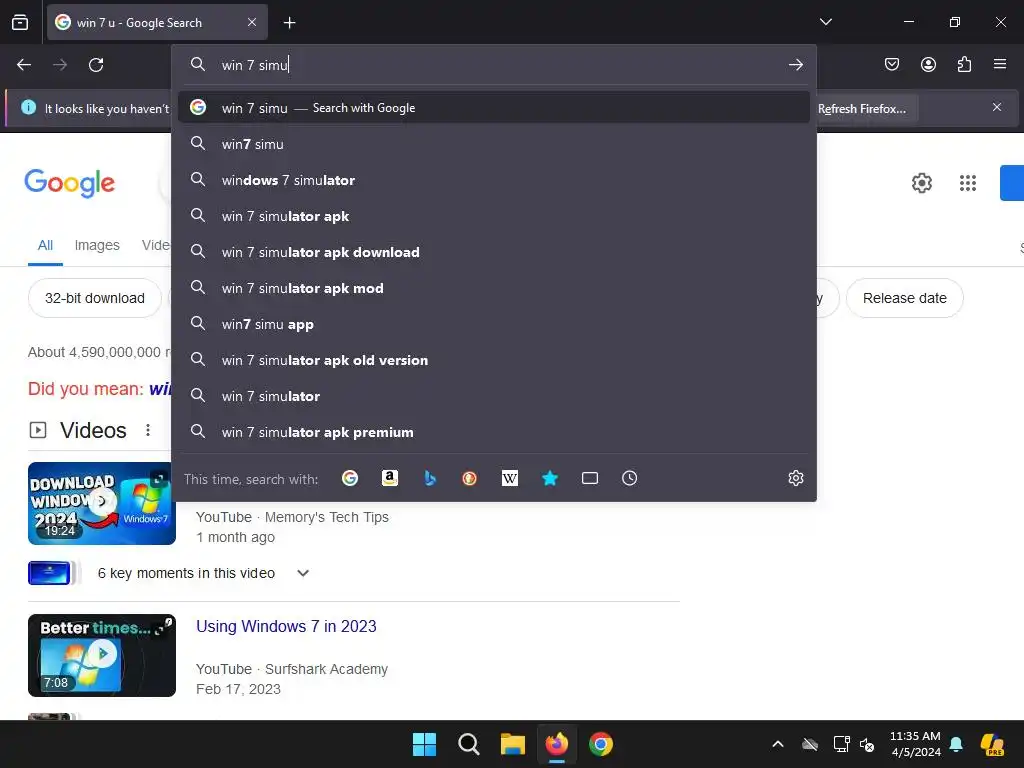Viewport: 1024px width, 768px height.
Task: Open Firefox View icon in tab bar
Action: click(x=20, y=22)
